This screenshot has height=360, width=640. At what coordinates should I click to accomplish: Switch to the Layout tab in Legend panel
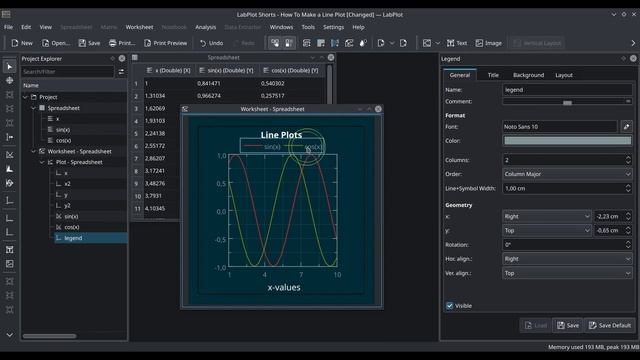tap(564, 75)
